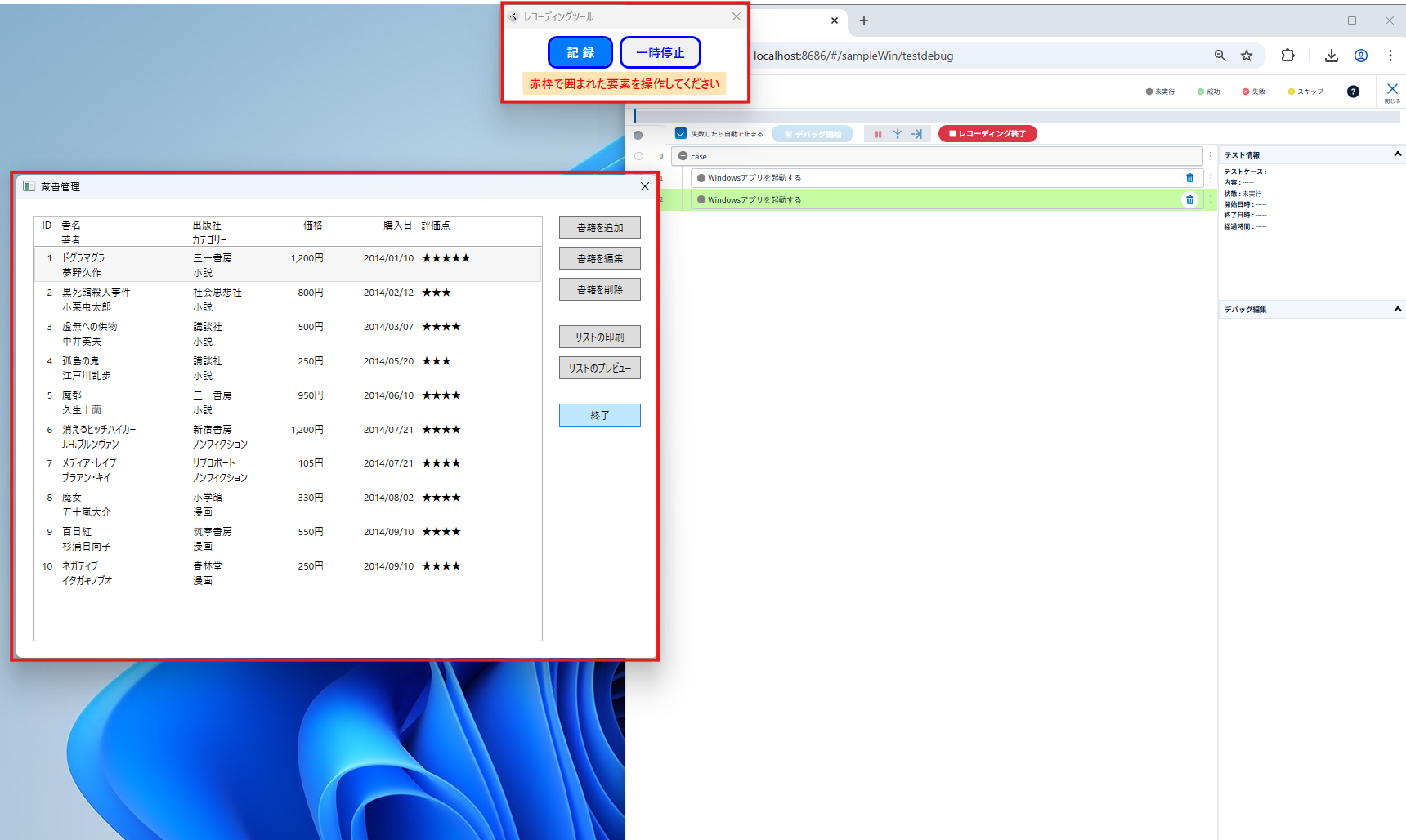
Task: Open the browser extensions puzzle icon
Action: tap(1287, 56)
